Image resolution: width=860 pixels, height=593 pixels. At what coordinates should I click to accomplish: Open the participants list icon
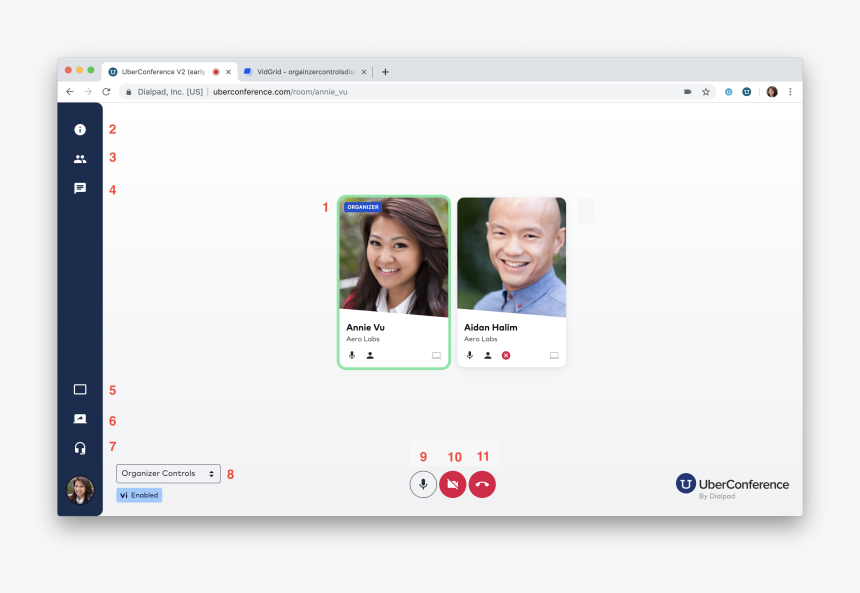80,159
